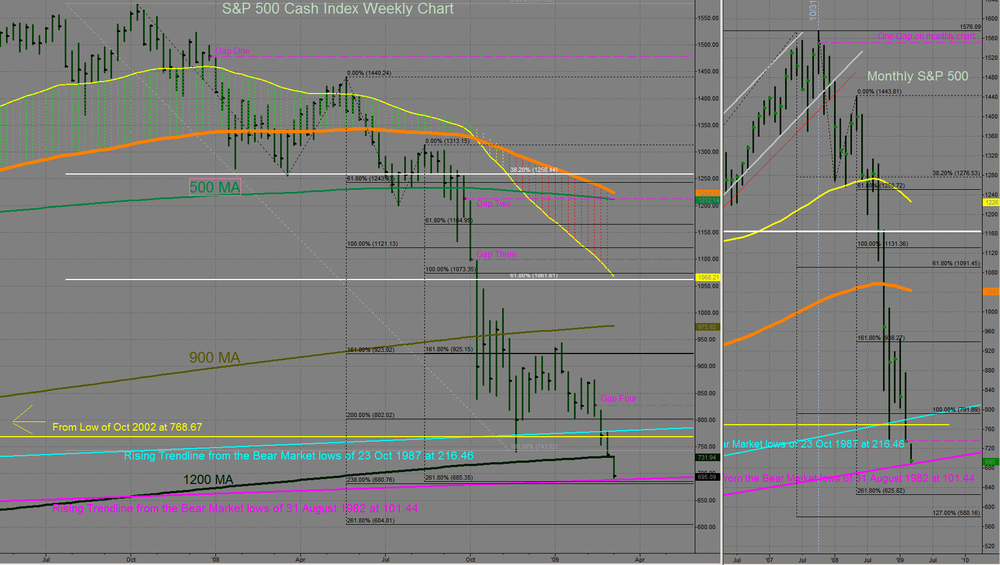Viewport: 1000px width, 565px height.
Task: Click the '10/31' vertical date marker label
Action: (x=812, y=10)
